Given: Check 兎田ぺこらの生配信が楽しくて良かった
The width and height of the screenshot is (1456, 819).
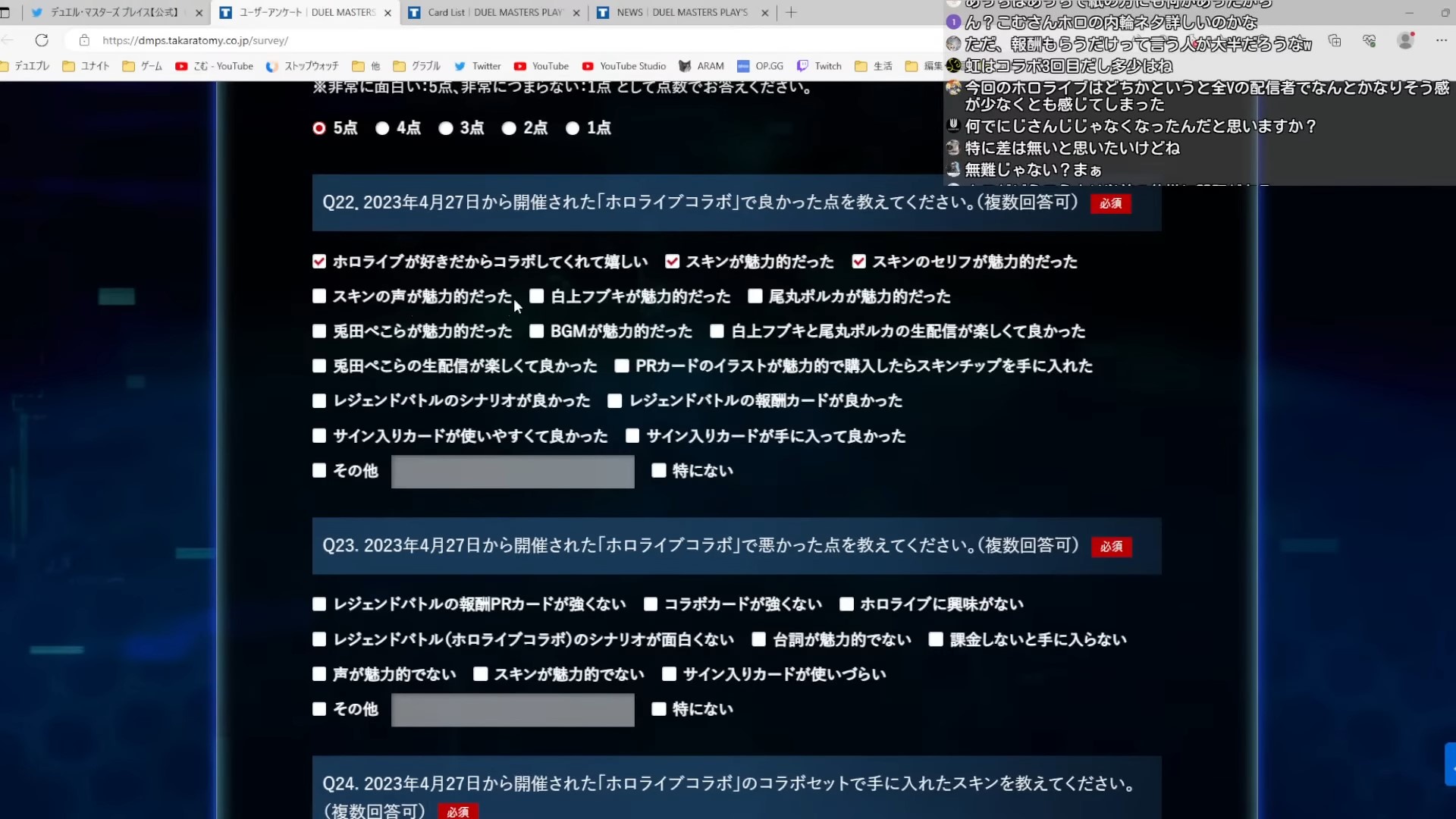Looking at the screenshot, I should (319, 366).
